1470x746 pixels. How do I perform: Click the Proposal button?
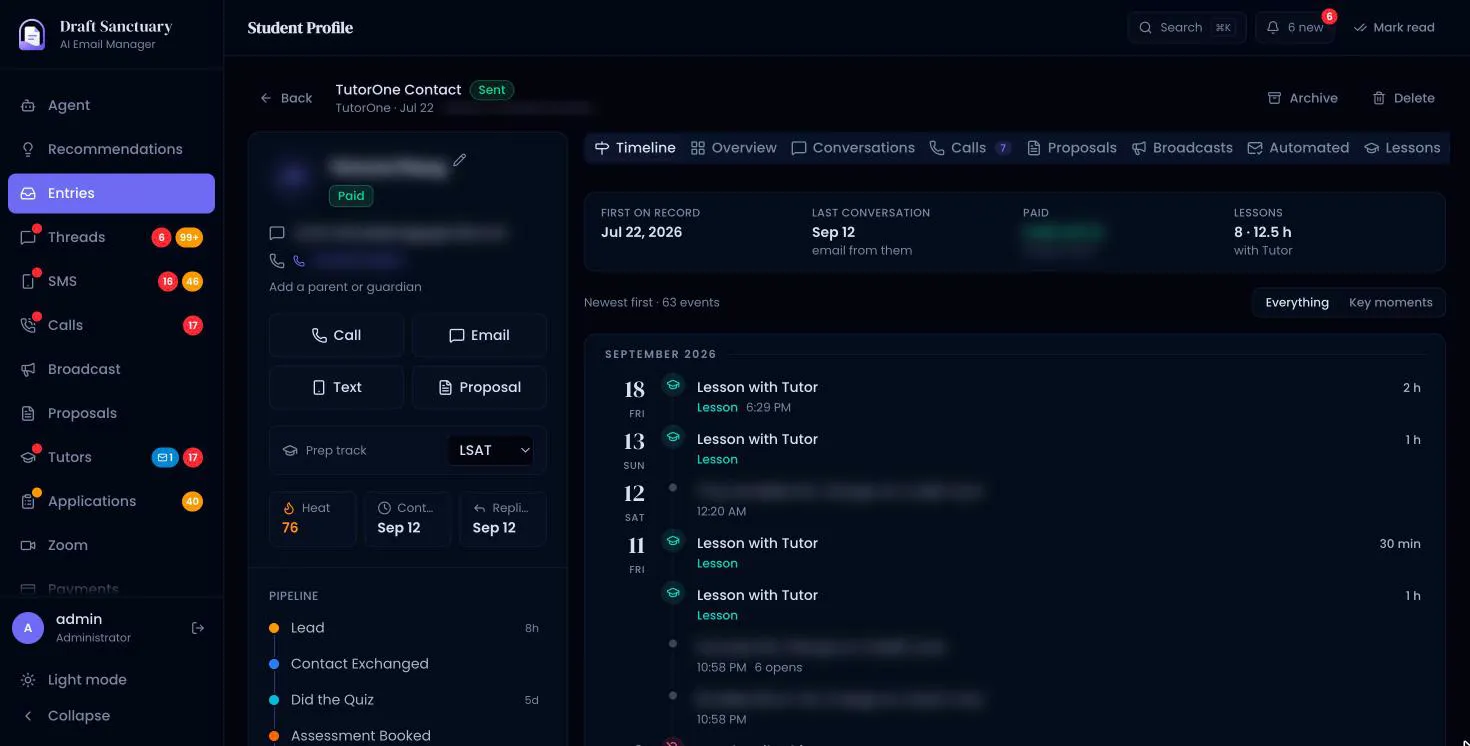pyautogui.click(x=479, y=387)
